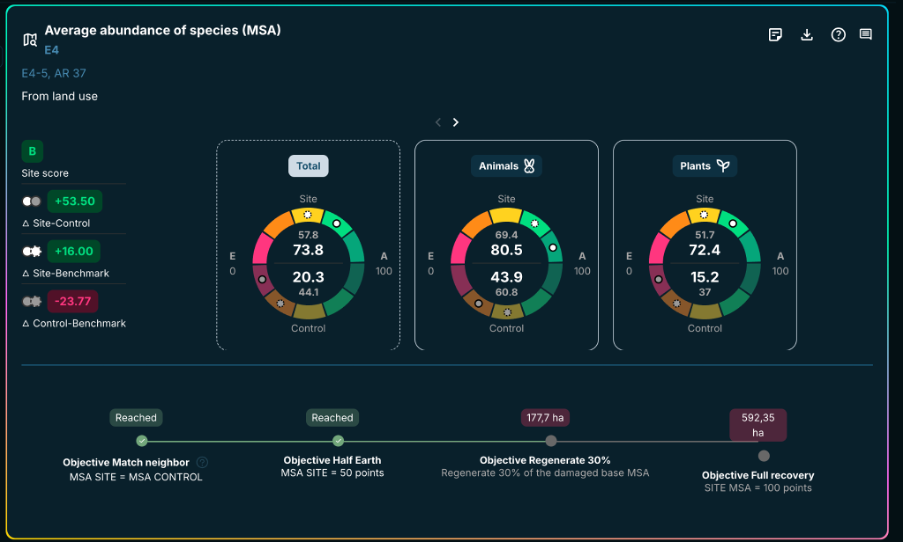The width and height of the screenshot is (904, 542).
Task: Click info icon next to Objective Match neighbor
Action: [202, 462]
